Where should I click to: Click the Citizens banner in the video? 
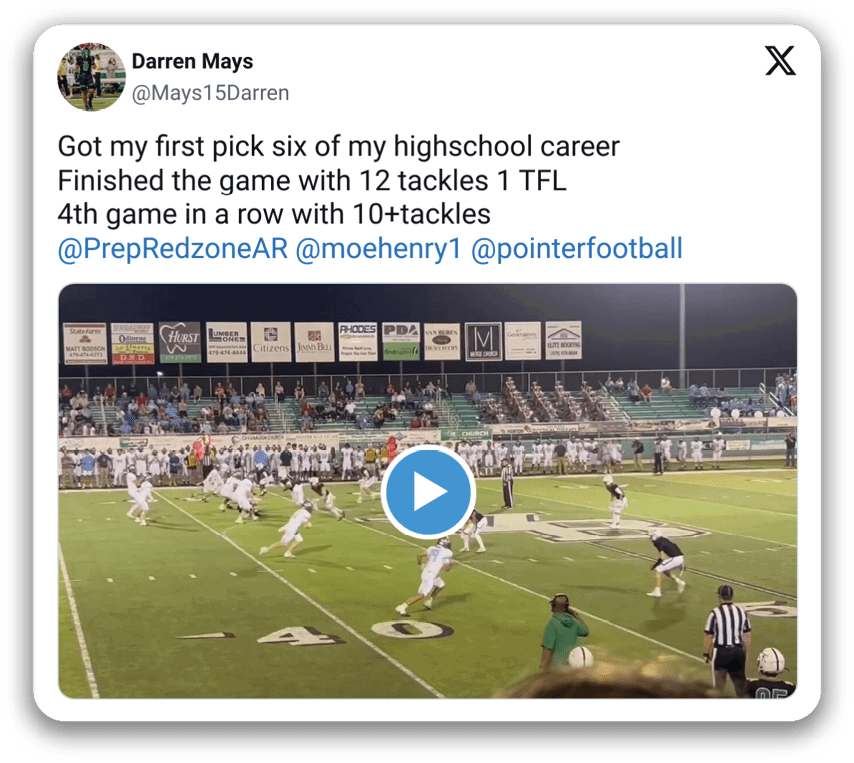tap(271, 342)
